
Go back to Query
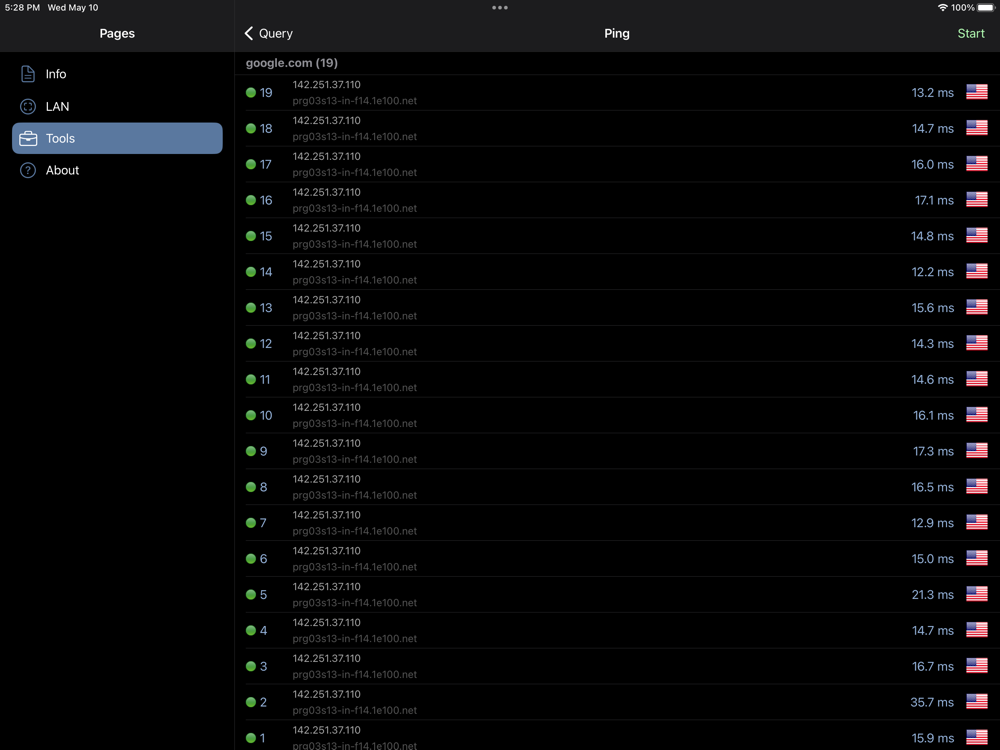[x=268, y=33]
